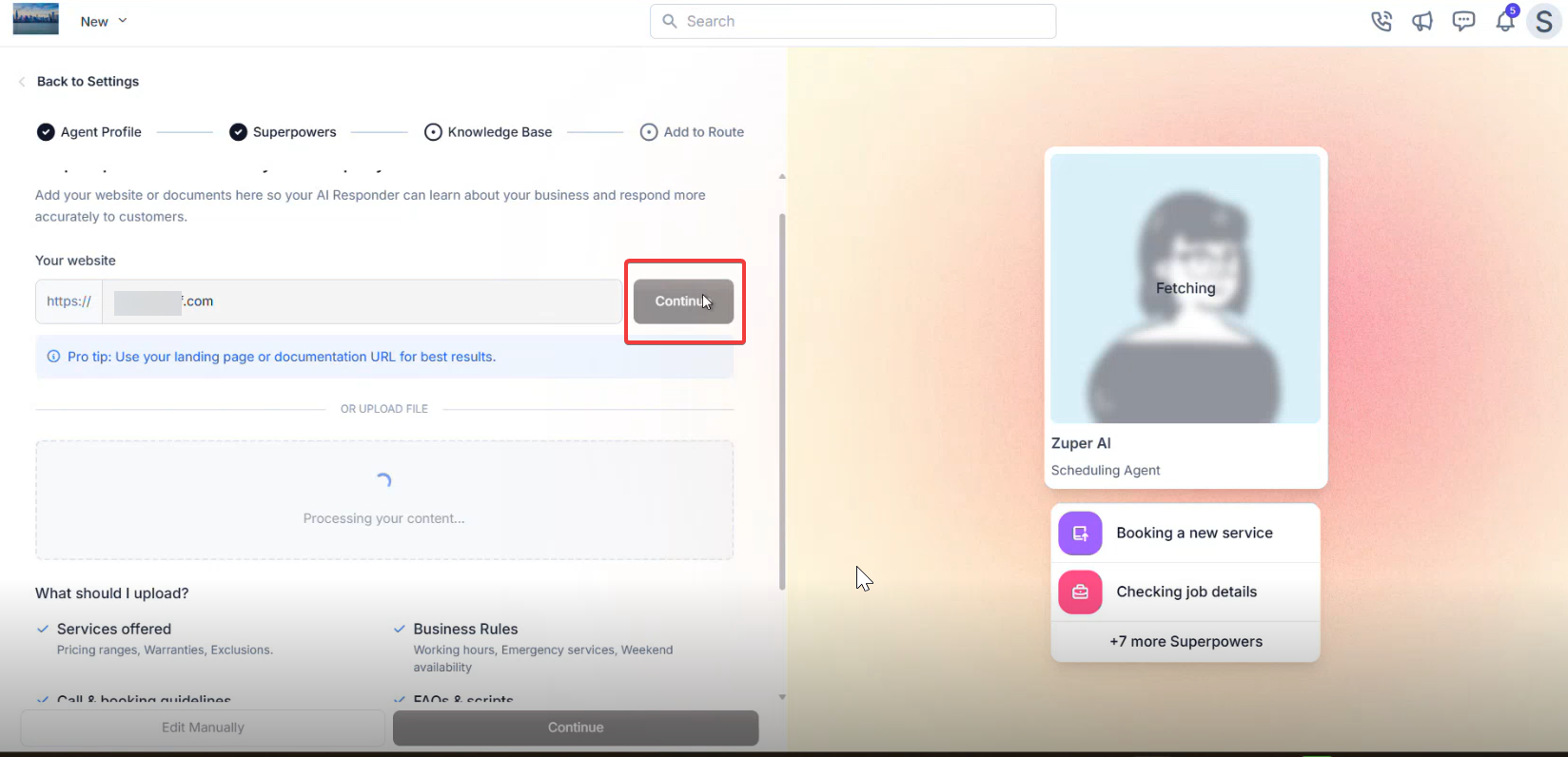The image size is (1568, 757).
Task: Select the Superpowers step
Action: 284,132
